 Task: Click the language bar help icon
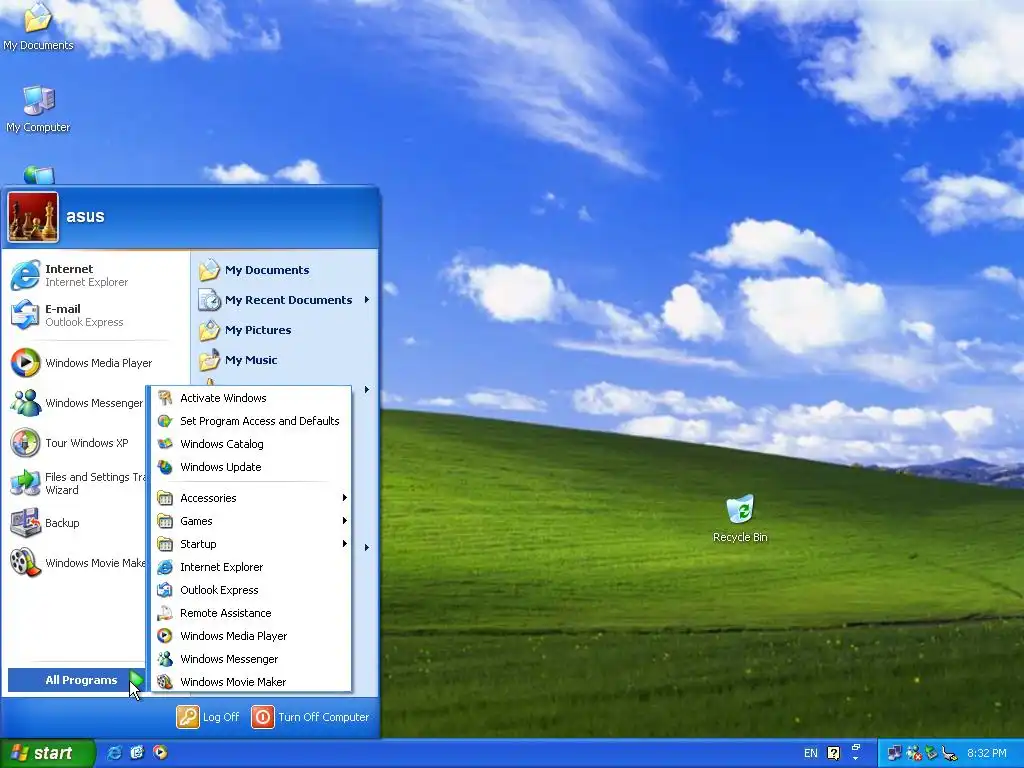click(x=834, y=754)
